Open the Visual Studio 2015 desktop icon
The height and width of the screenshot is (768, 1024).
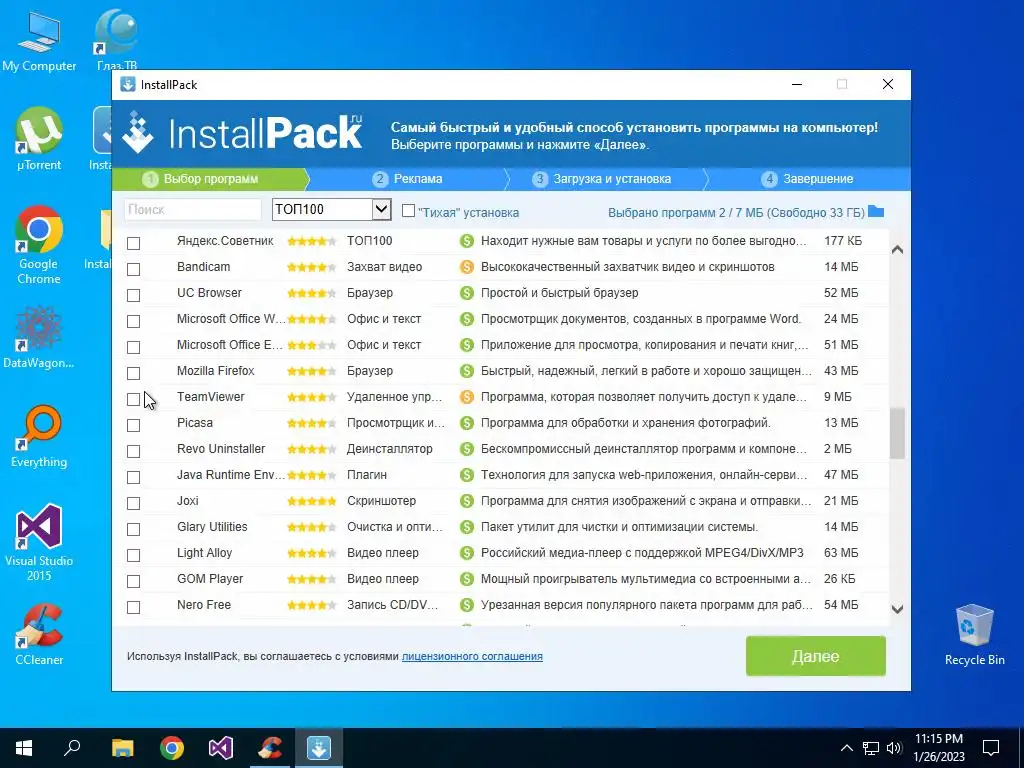click(x=39, y=542)
